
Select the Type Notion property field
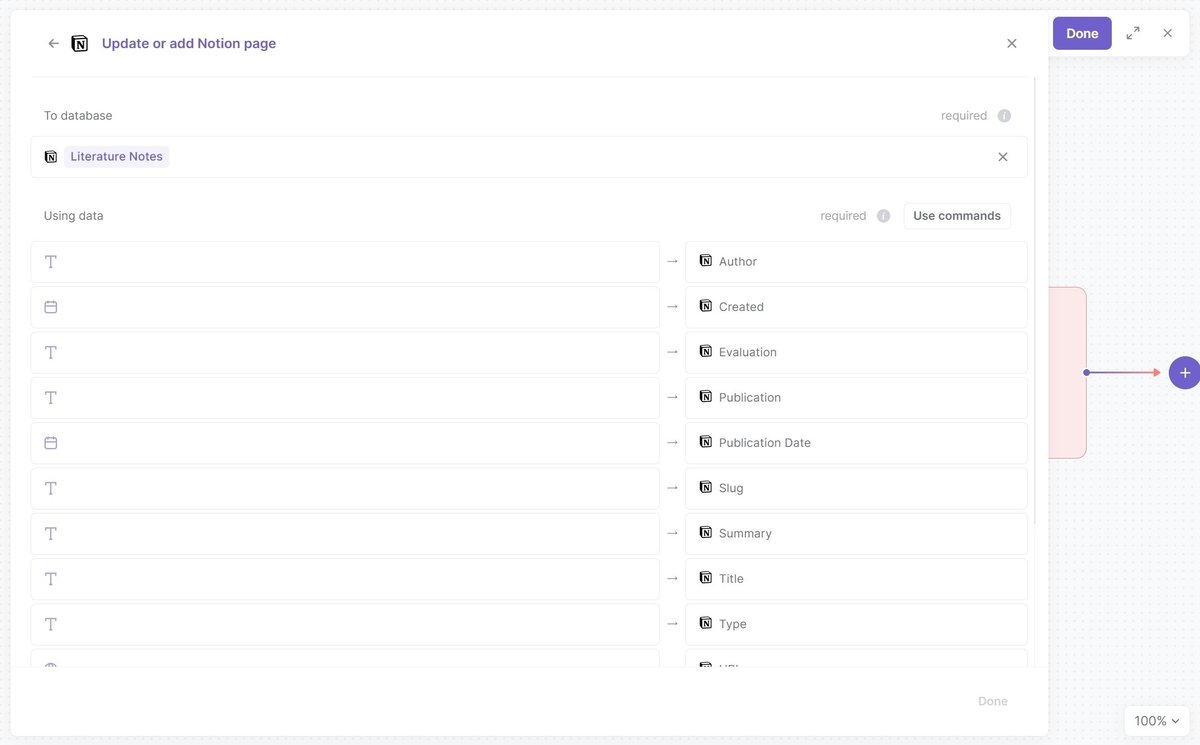[x=856, y=625]
